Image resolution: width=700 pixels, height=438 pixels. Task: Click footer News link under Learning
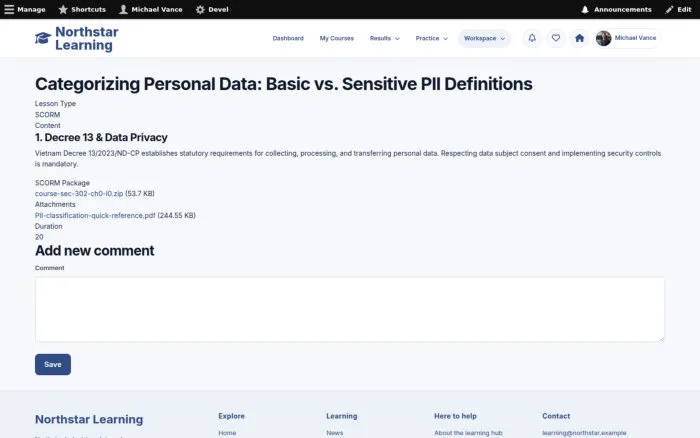(335, 433)
